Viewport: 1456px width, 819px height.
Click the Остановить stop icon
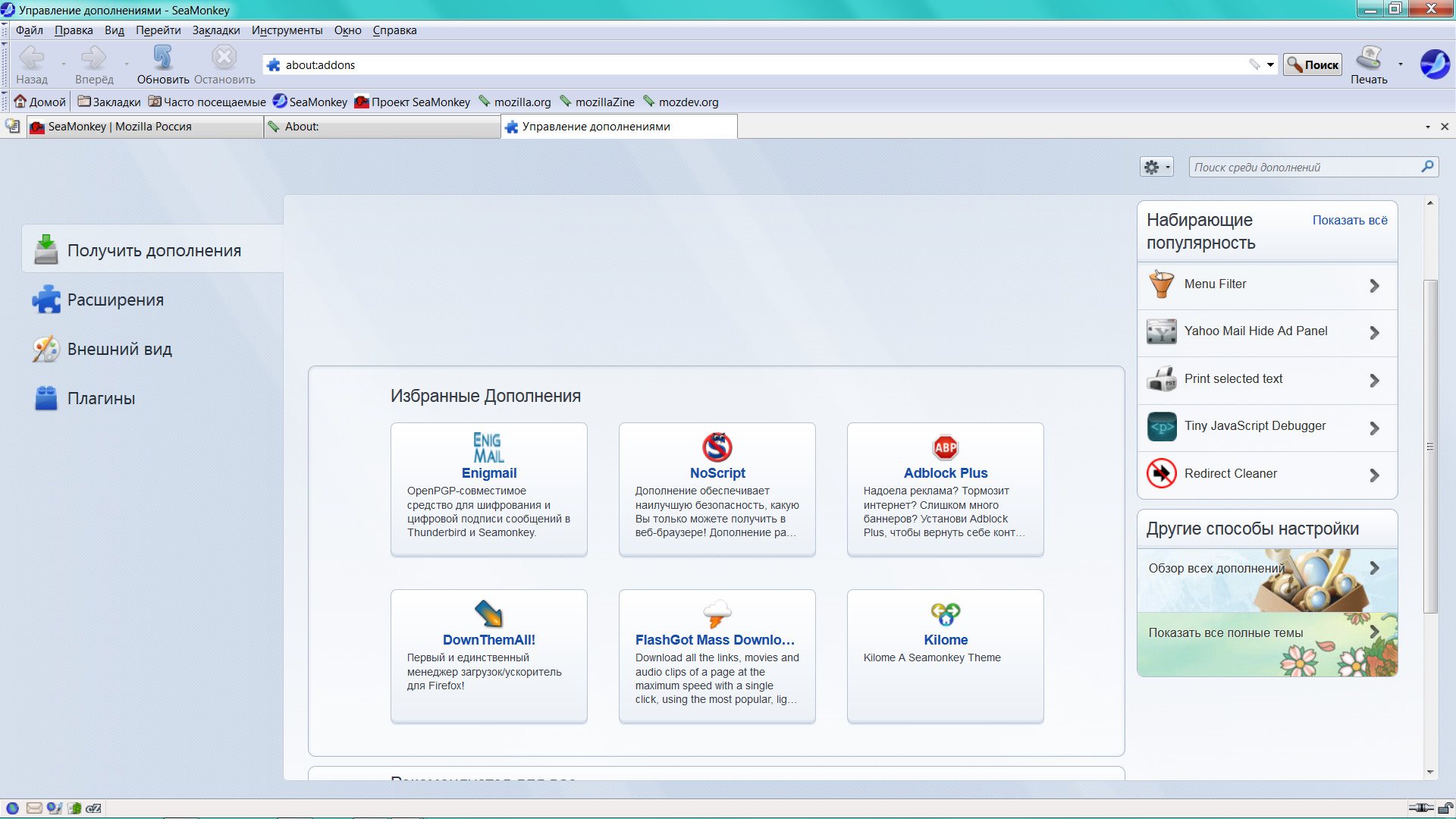224,58
